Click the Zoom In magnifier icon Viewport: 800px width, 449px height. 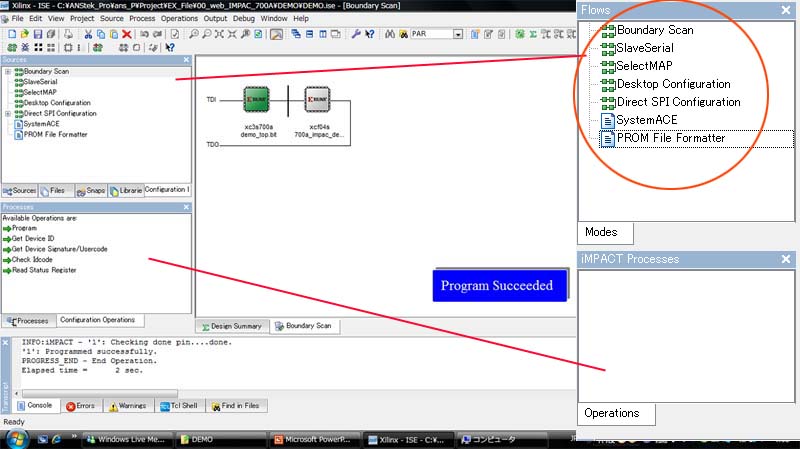click(x=193, y=34)
